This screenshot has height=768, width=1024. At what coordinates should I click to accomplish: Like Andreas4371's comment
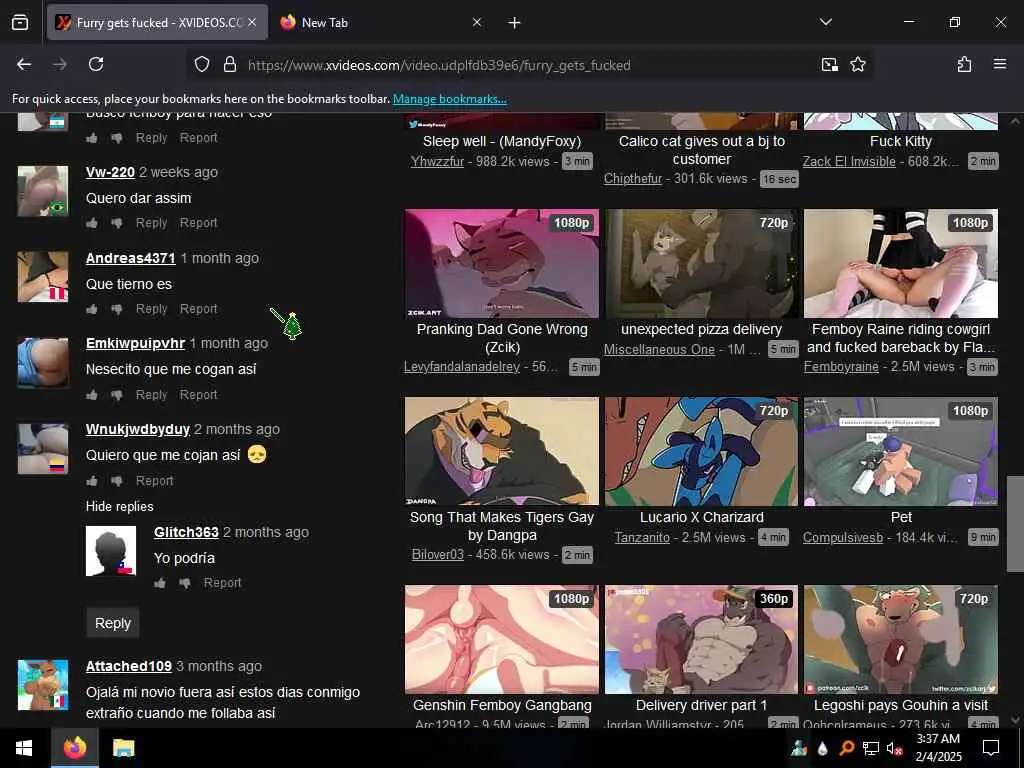coord(92,309)
